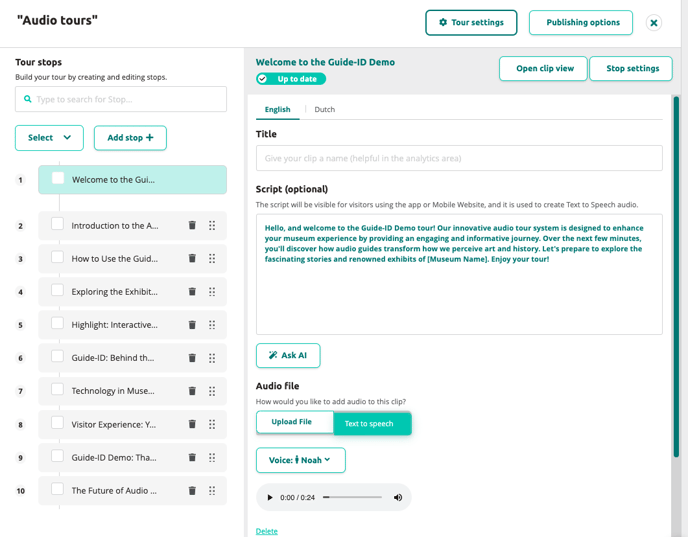Select checkbox of 'How to Use the Guid...'
Image resolution: width=688 pixels, height=537 pixels.
coord(57,257)
